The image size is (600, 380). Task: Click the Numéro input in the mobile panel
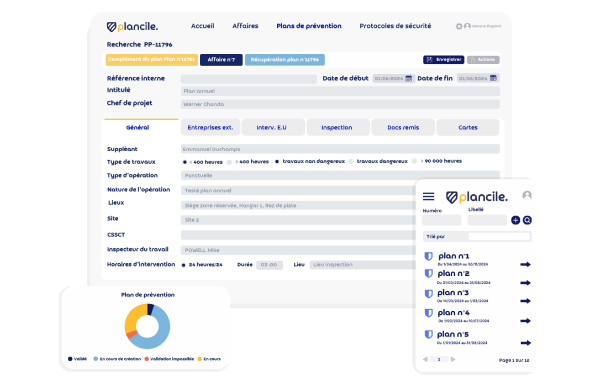pyautogui.click(x=442, y=220)
